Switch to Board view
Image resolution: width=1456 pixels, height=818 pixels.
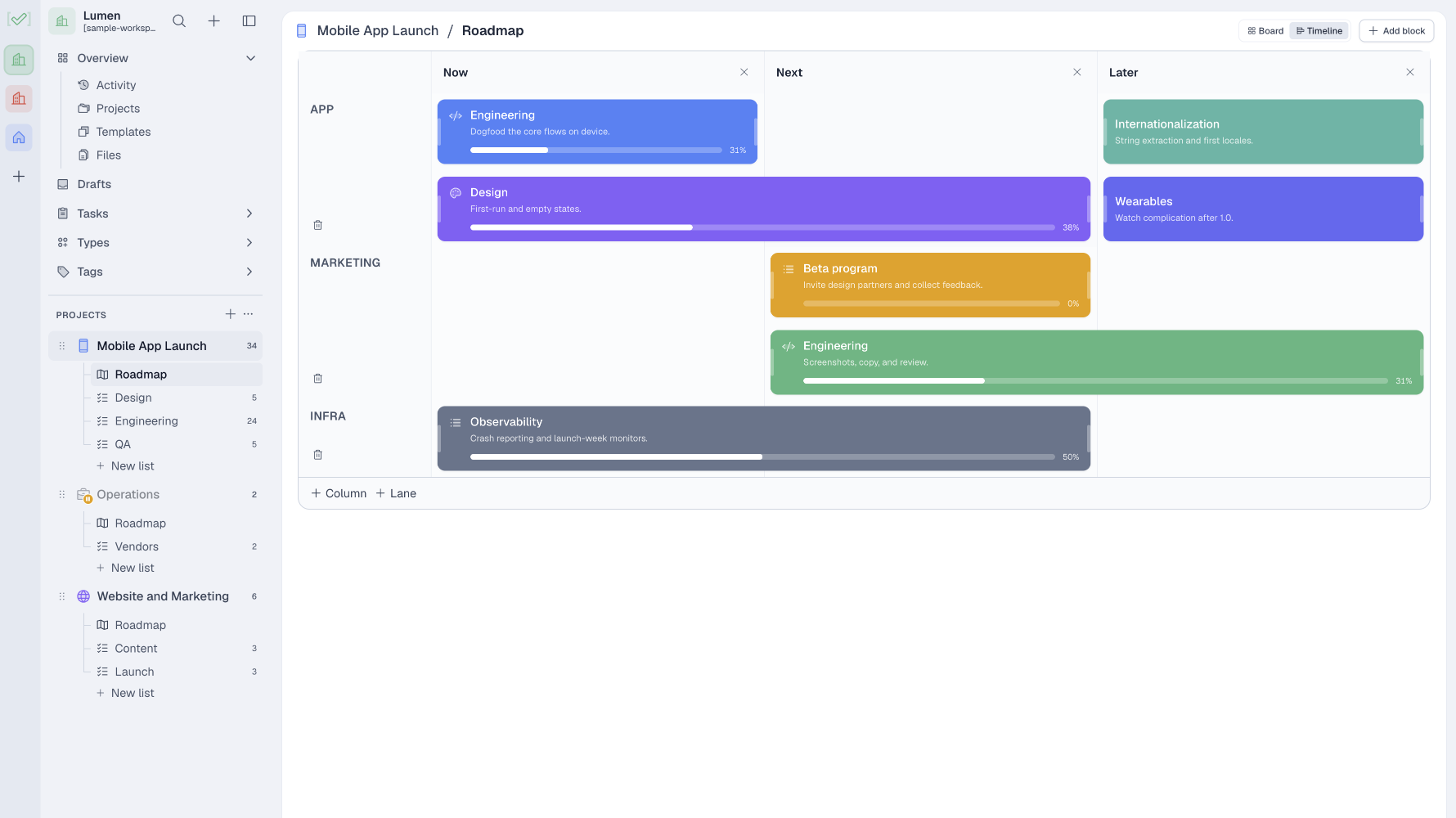pos(1265,31)
